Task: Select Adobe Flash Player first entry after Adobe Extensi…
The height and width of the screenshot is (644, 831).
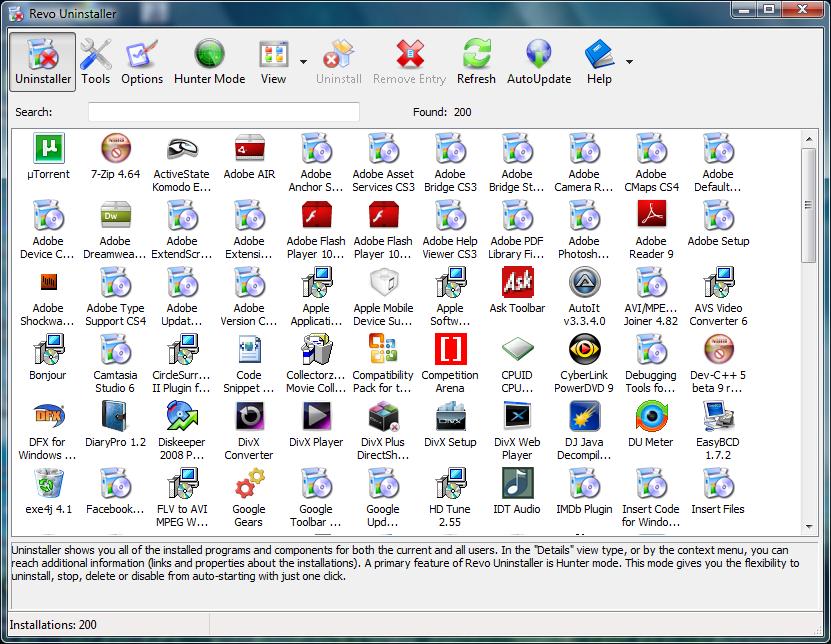Action: tap(316, 230)
